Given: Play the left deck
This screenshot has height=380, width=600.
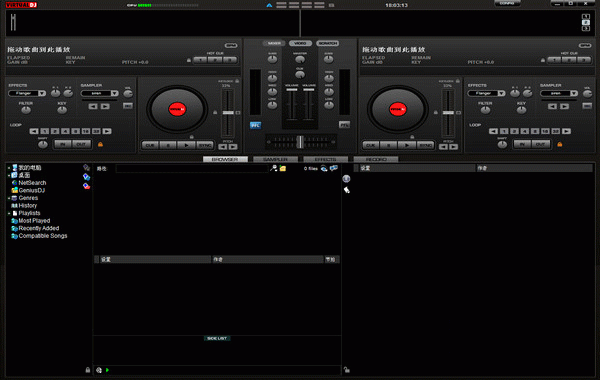Looking at the screenshot, I should point(186,145).
